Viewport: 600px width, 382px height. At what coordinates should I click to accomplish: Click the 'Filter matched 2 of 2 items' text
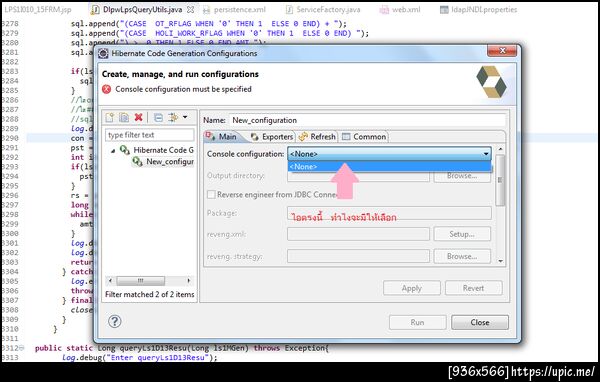(x=150, y=294)
